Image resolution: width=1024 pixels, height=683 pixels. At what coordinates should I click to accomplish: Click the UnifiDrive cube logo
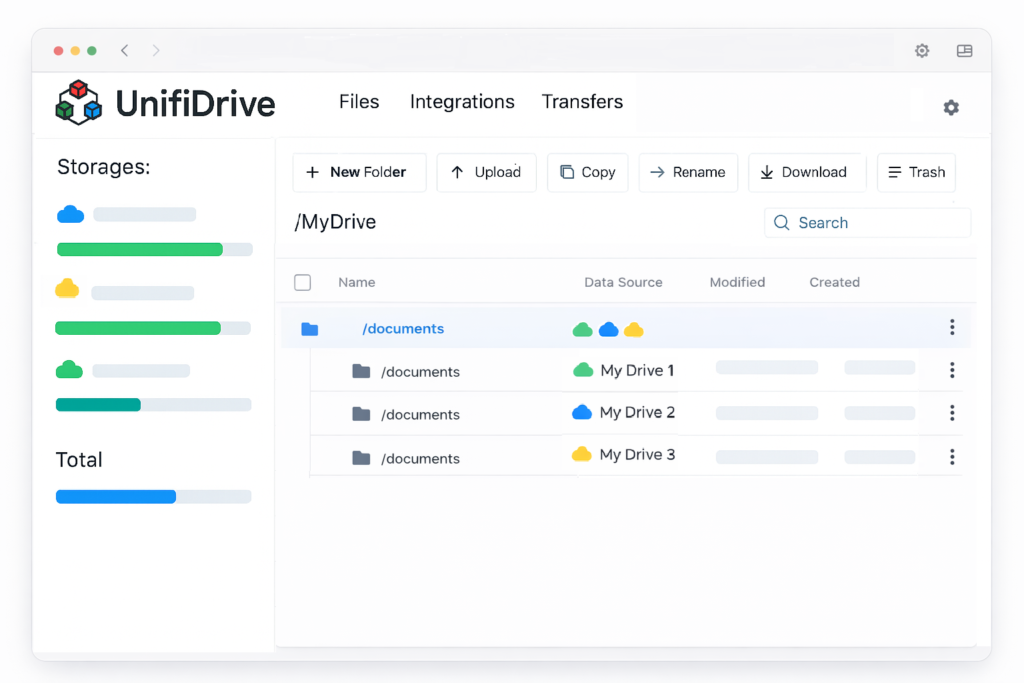(79, 102)
